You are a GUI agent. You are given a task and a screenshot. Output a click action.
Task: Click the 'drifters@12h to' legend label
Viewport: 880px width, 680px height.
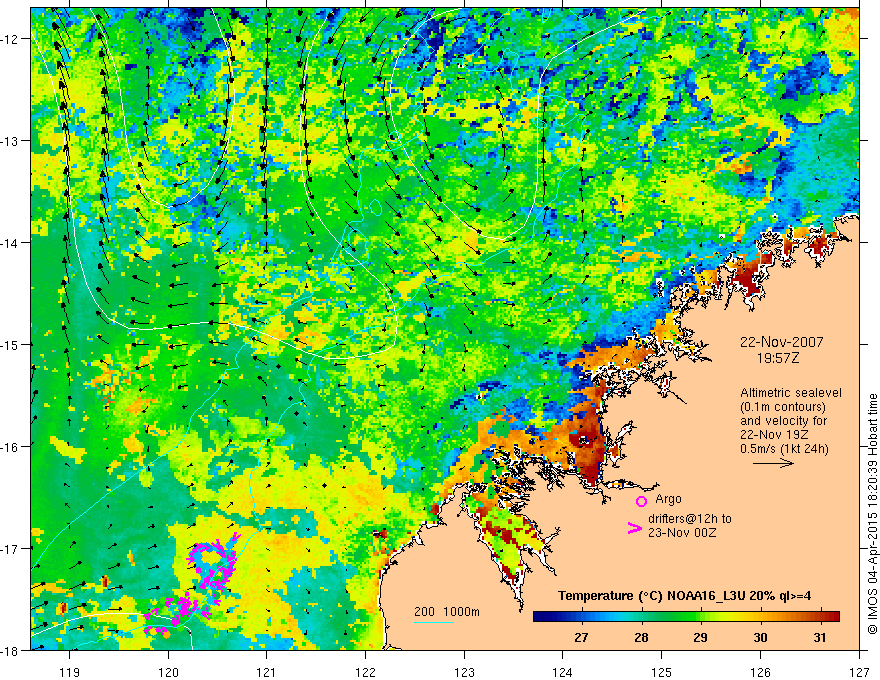pyautogui.click(x=690, y=519)
